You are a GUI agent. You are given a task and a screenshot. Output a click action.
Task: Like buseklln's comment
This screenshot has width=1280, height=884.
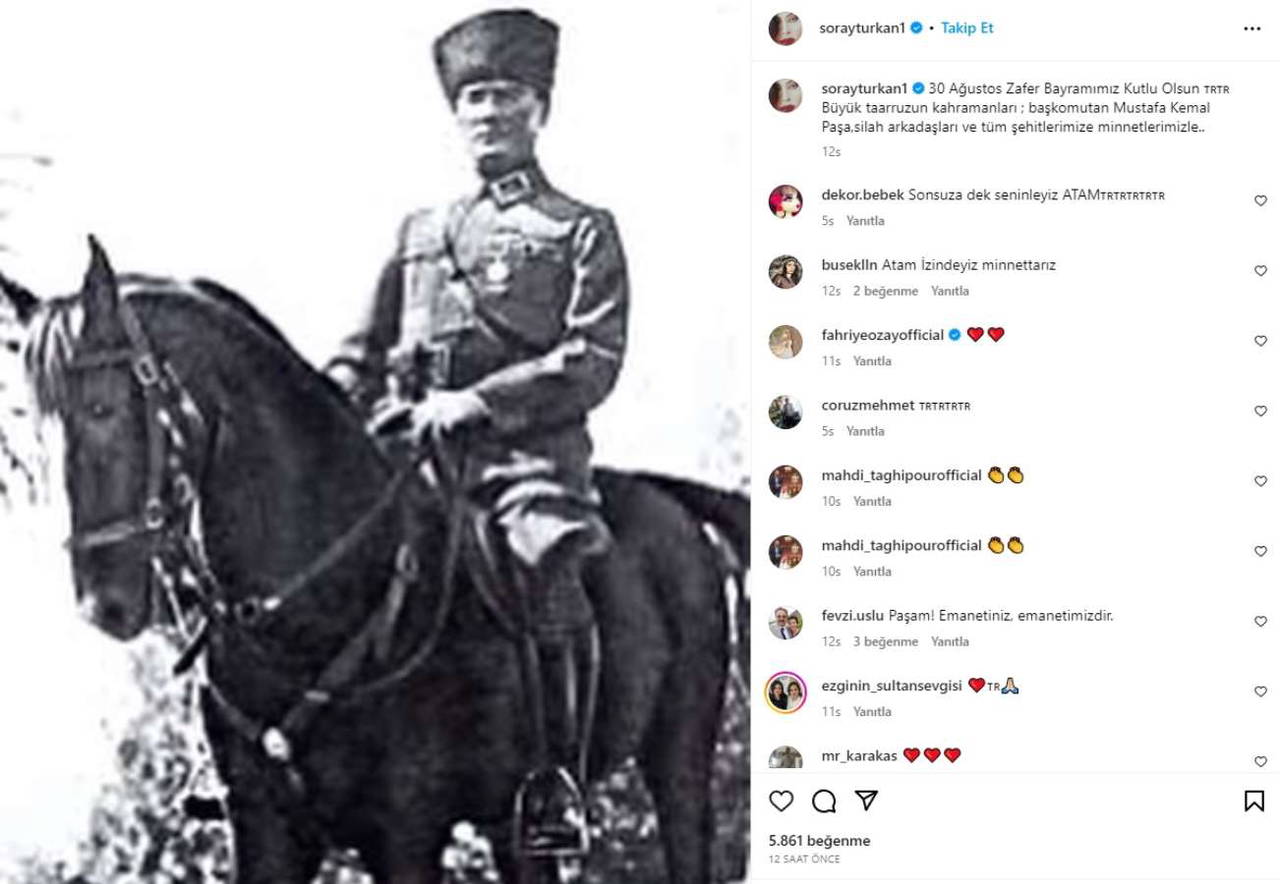click(x=1260, y=271)
